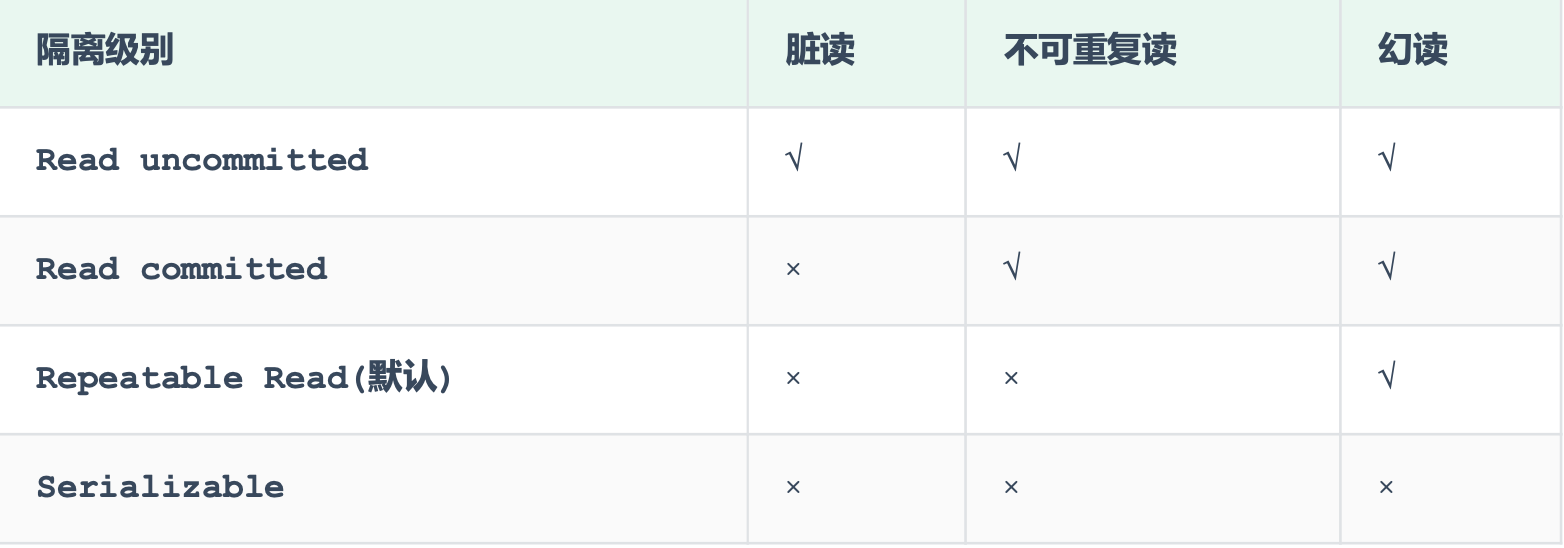The height and width of the screenshot is (548, 1564).
Task: Click Read committed 不可重复读 check mark
Action: coord(1011,269)
